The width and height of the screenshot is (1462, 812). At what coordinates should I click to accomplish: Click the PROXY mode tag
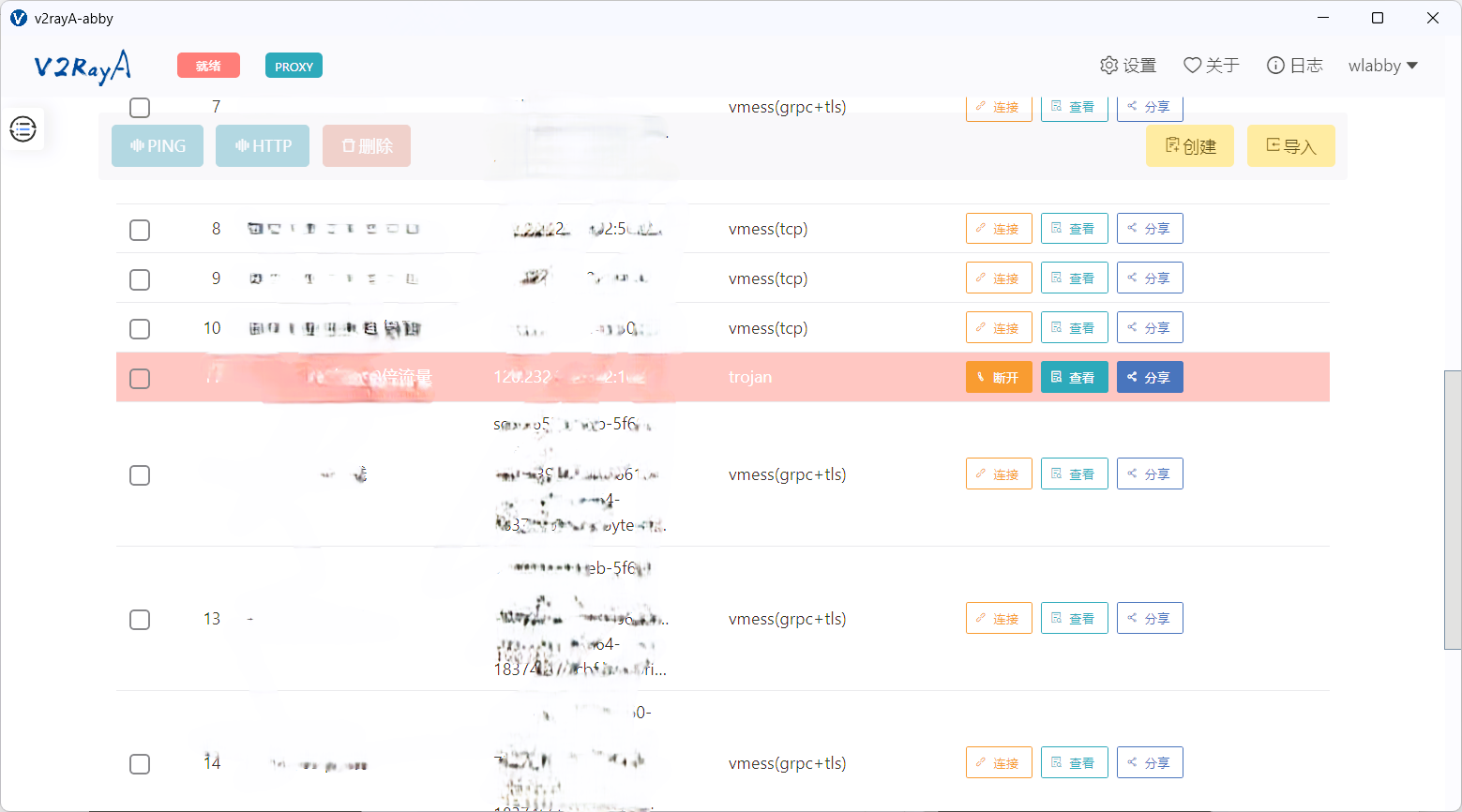294,66
